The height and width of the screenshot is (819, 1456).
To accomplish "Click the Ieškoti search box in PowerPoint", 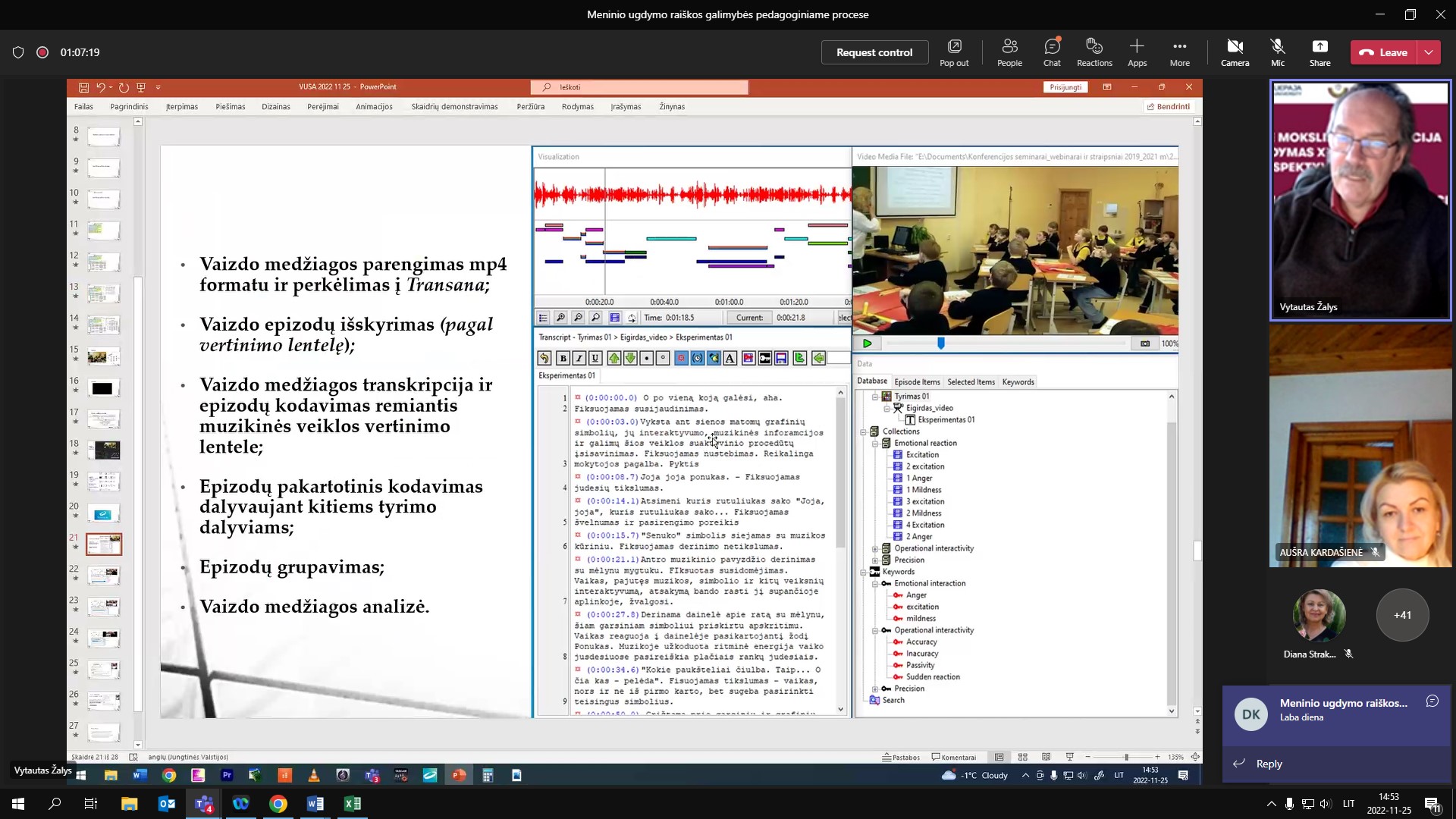I will pyautogui.click(x=639, y=87).
